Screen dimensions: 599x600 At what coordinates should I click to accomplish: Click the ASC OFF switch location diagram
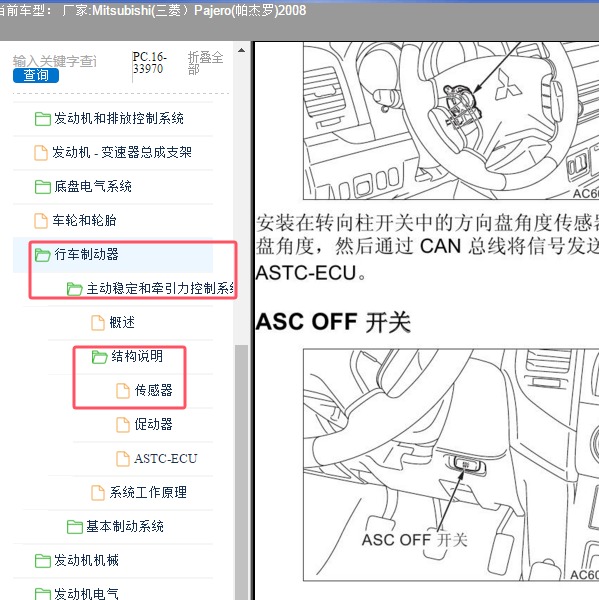[x=451, y=465]
